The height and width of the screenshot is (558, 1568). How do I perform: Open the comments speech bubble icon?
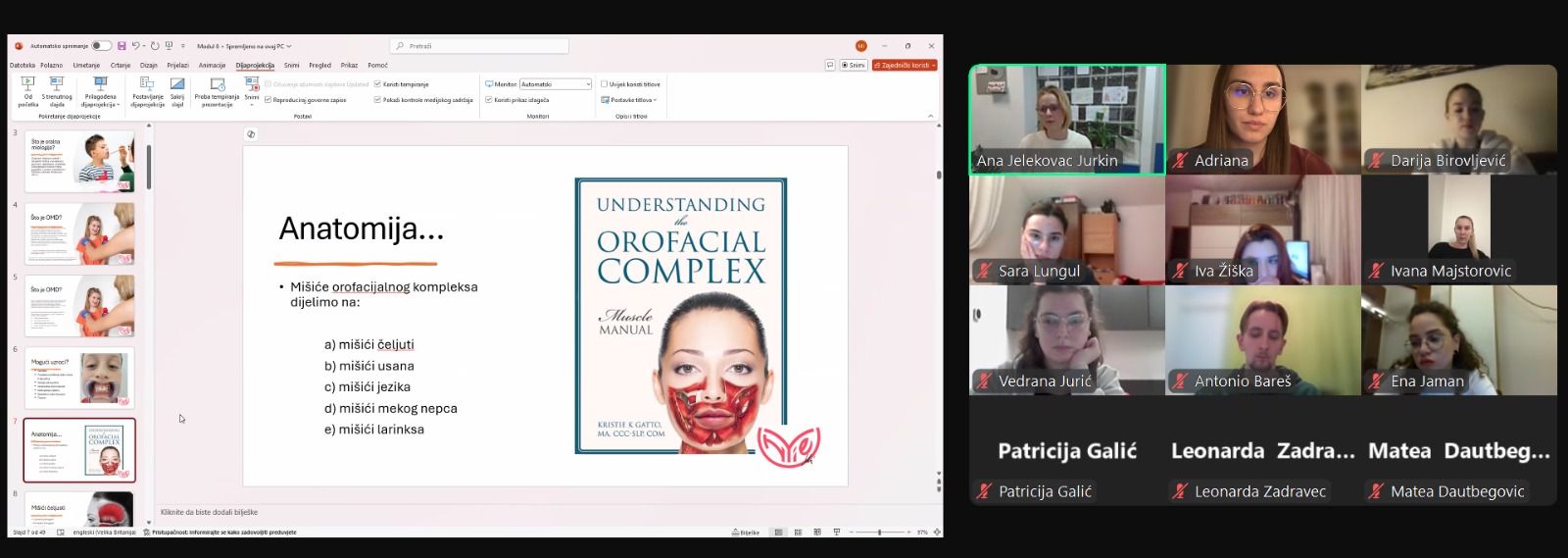pyautogui.click(x=830, y=66)
